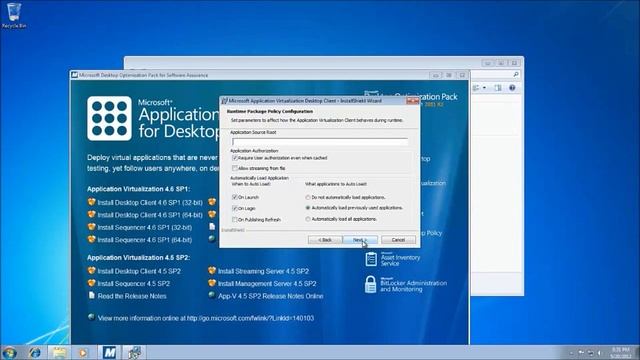Image resolution: width=640 pixels, height=360 pixels.
Task: Click the BitLocker padlock icon
Action: tap(371, 284)
